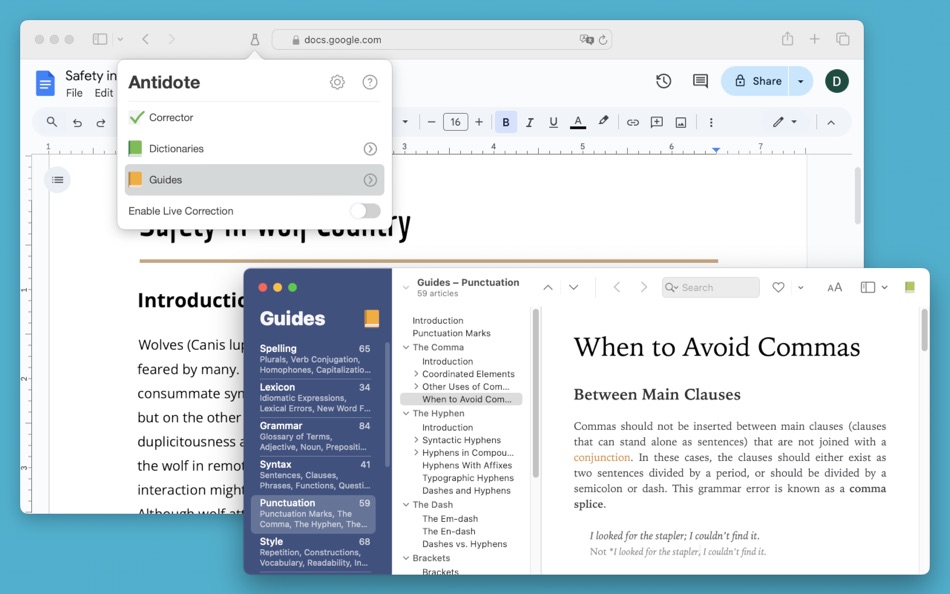The width and height of the screenshot is (950, 594).
Task: Open version history clock icon
Action: pos(663,81)
